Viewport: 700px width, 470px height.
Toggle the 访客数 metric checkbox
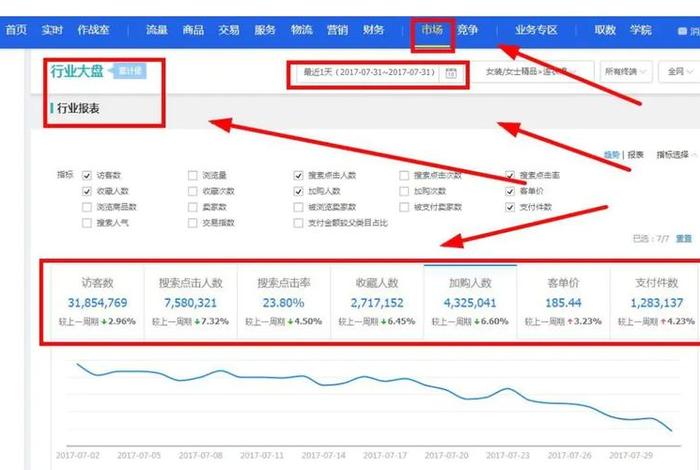pyautogui.click(x=87, y=175)
